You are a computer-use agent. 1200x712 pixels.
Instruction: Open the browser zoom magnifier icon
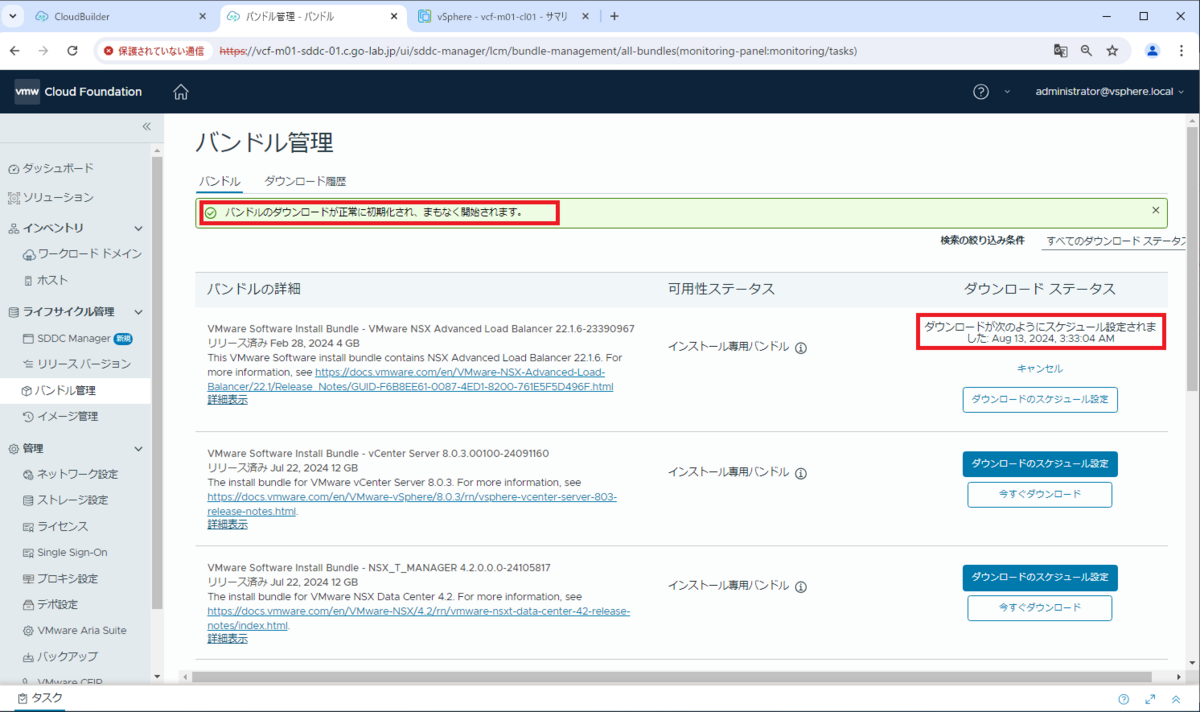(x=1086, y=50)
